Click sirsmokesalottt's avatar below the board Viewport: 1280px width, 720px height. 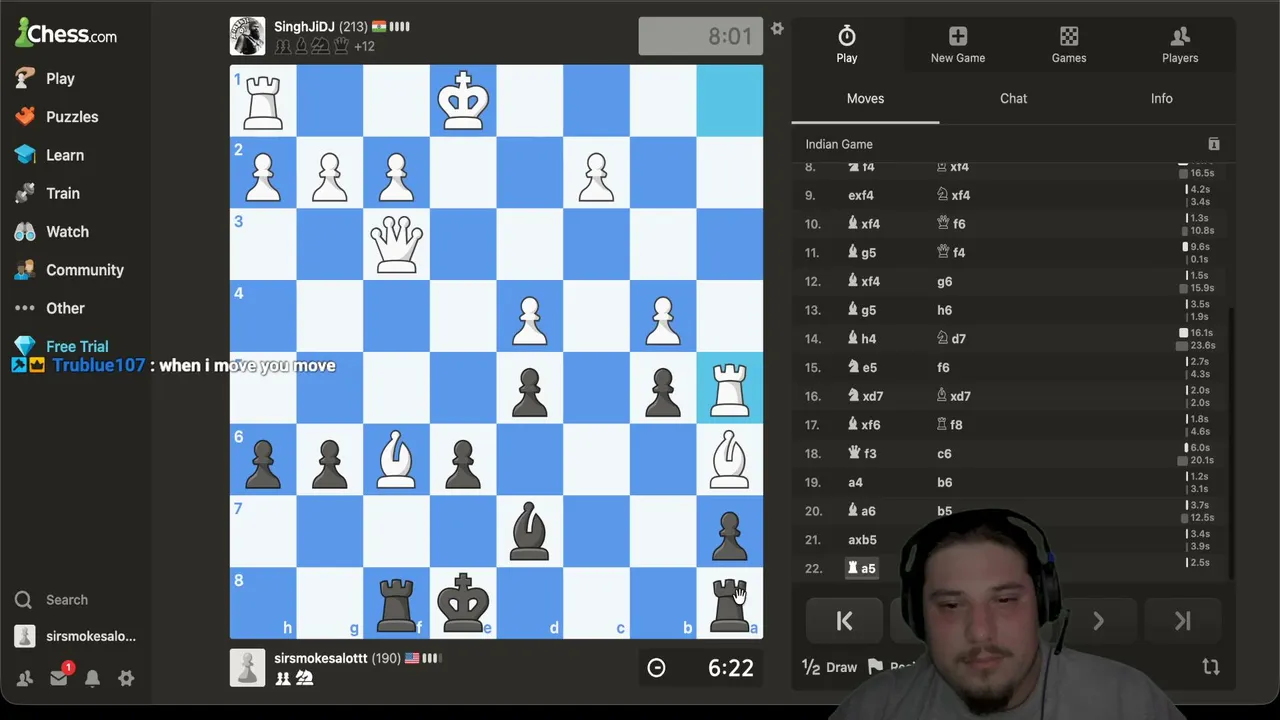tap(247, 668)
